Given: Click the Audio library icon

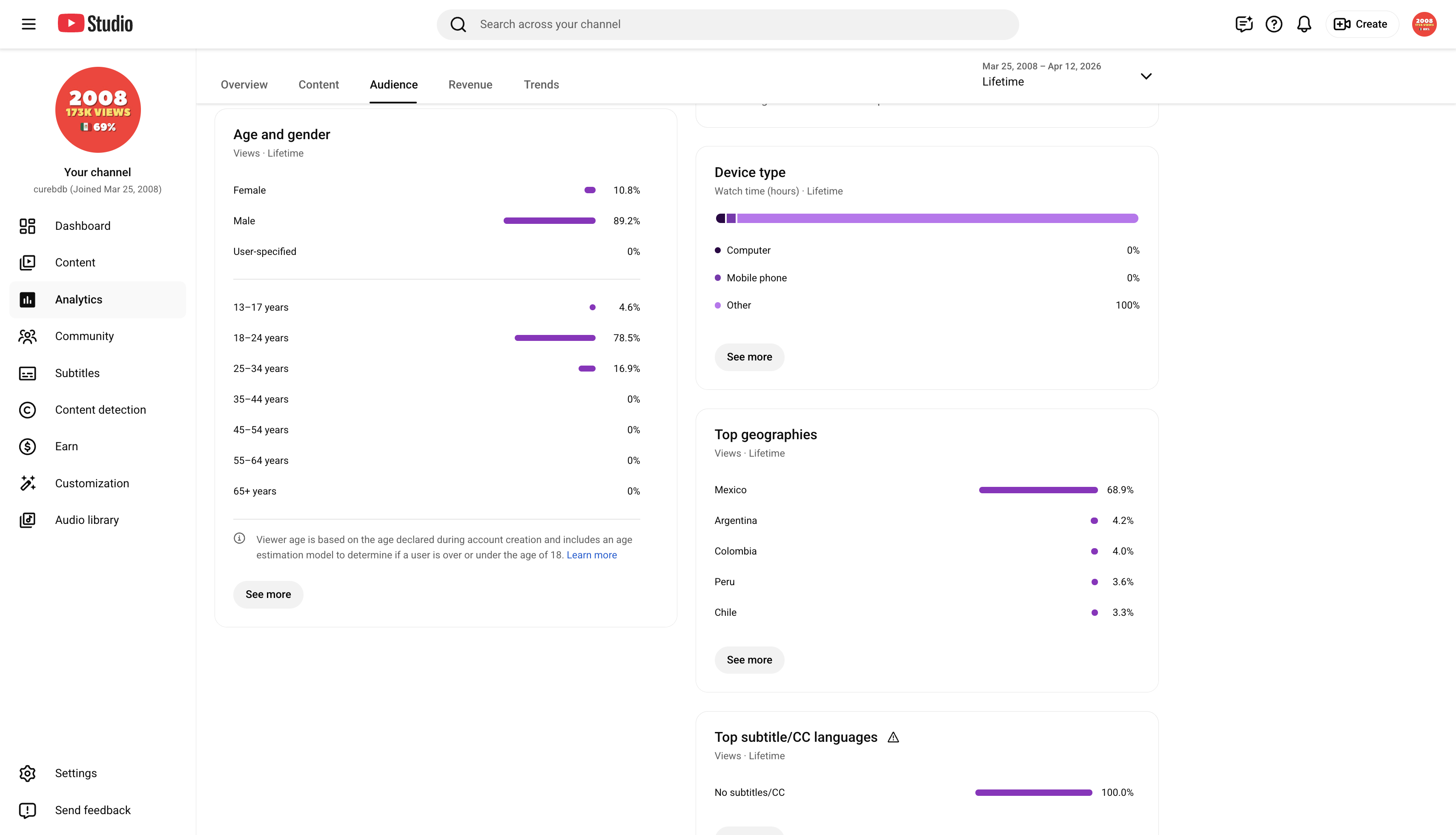Looking at the screenshot, I should coord(28,520).
